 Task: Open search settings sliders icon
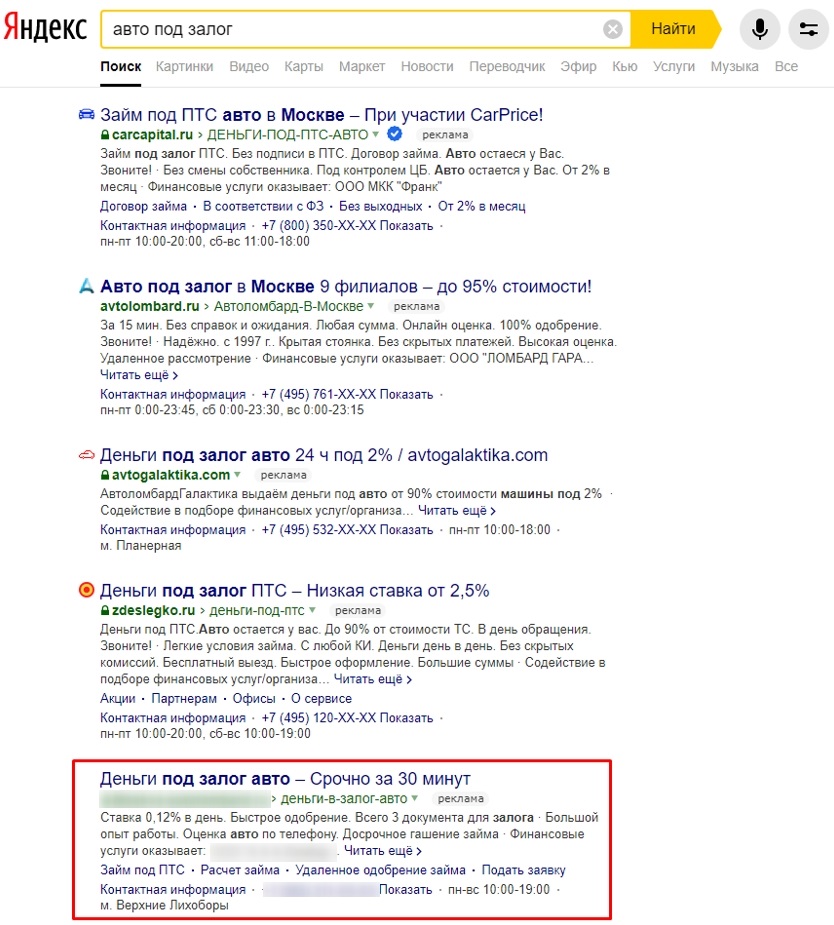[809, 29]
